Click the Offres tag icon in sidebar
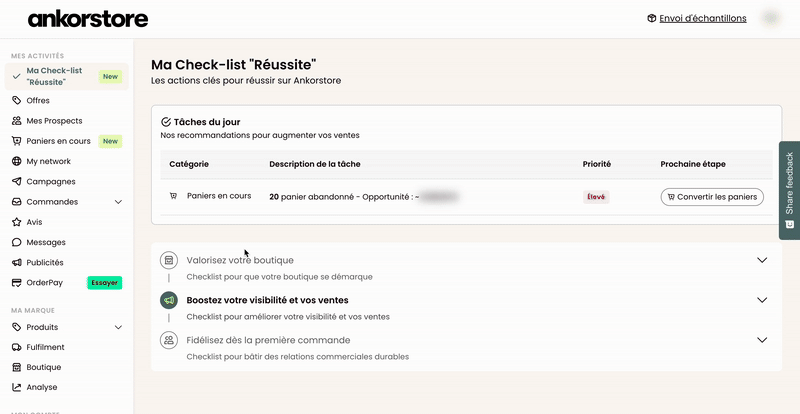 pos(16,101)
